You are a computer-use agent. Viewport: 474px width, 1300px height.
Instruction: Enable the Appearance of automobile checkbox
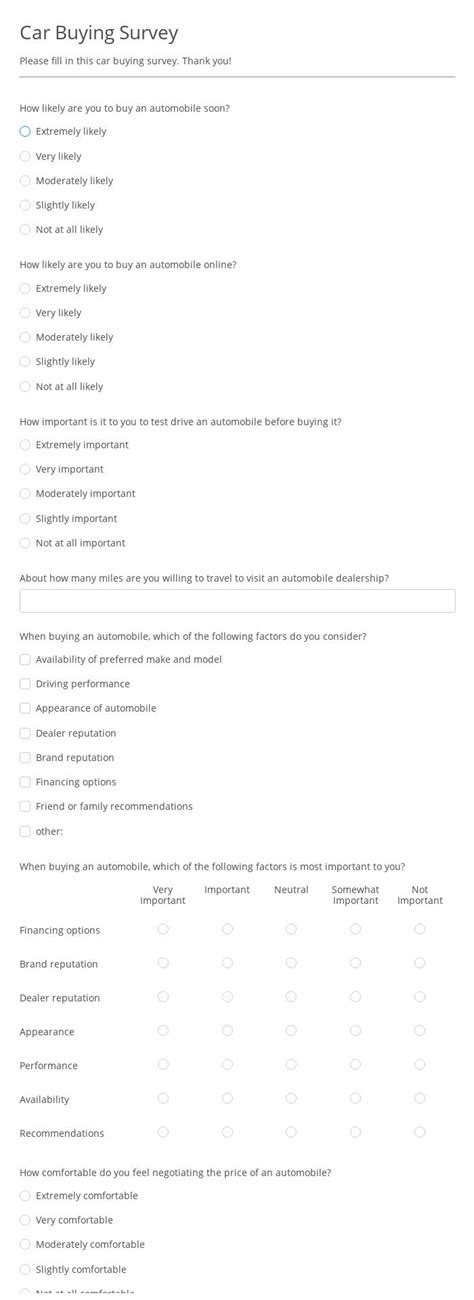(25, 708)
